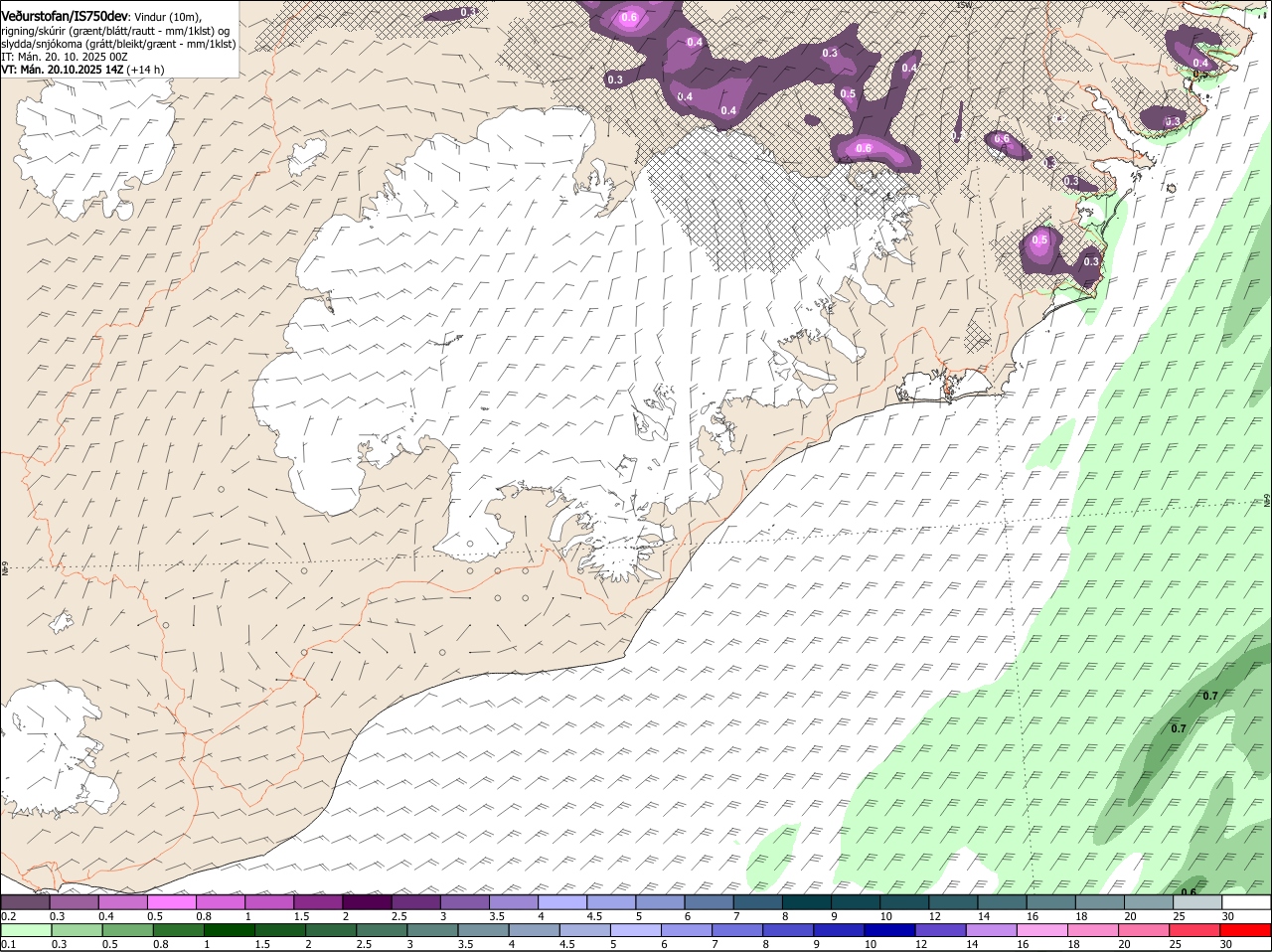Pick upper legend swatch labeled 0.5
This screenshot has height=952, width=1272.
171,902
